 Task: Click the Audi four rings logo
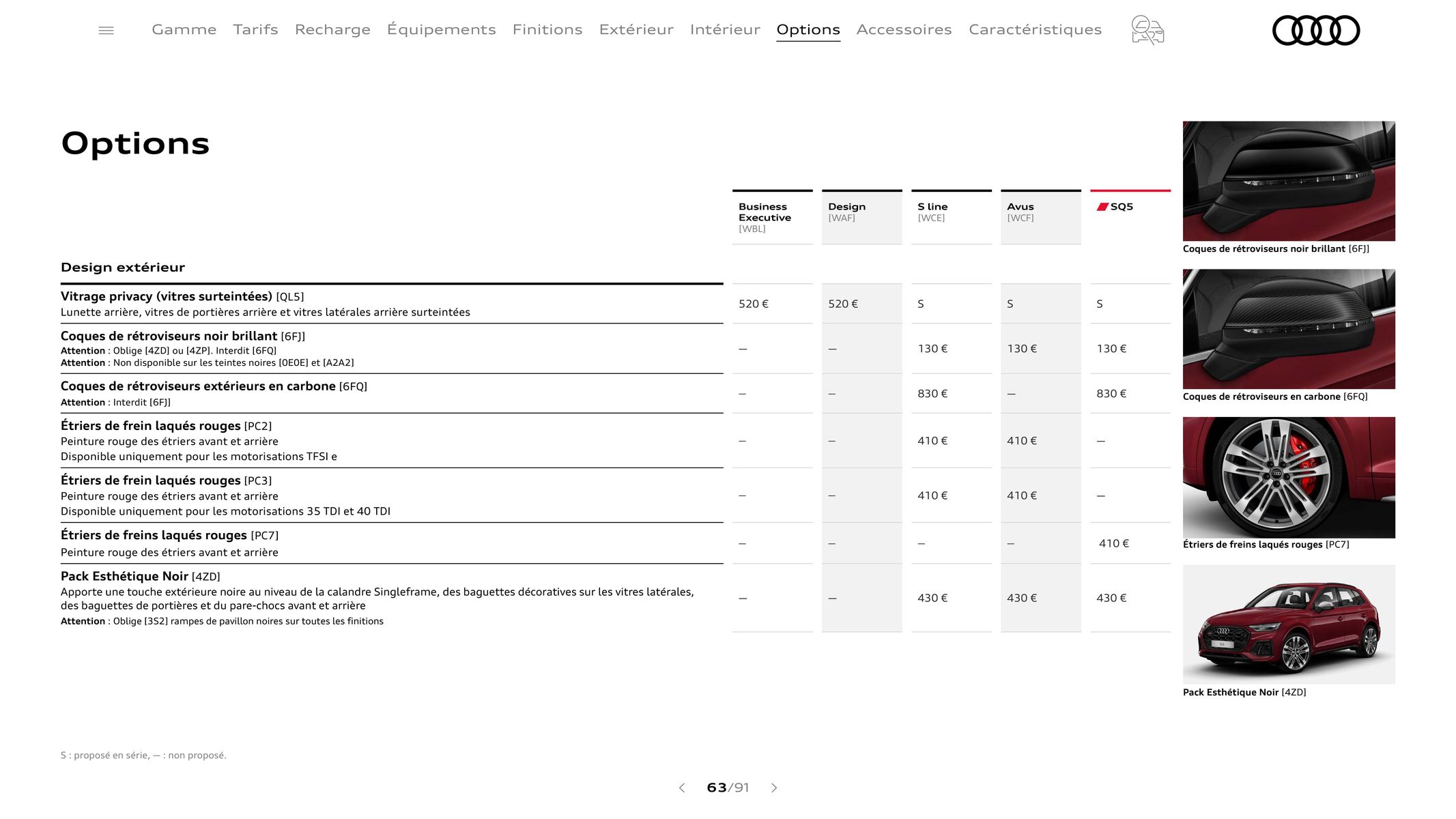coord(1316,30)
